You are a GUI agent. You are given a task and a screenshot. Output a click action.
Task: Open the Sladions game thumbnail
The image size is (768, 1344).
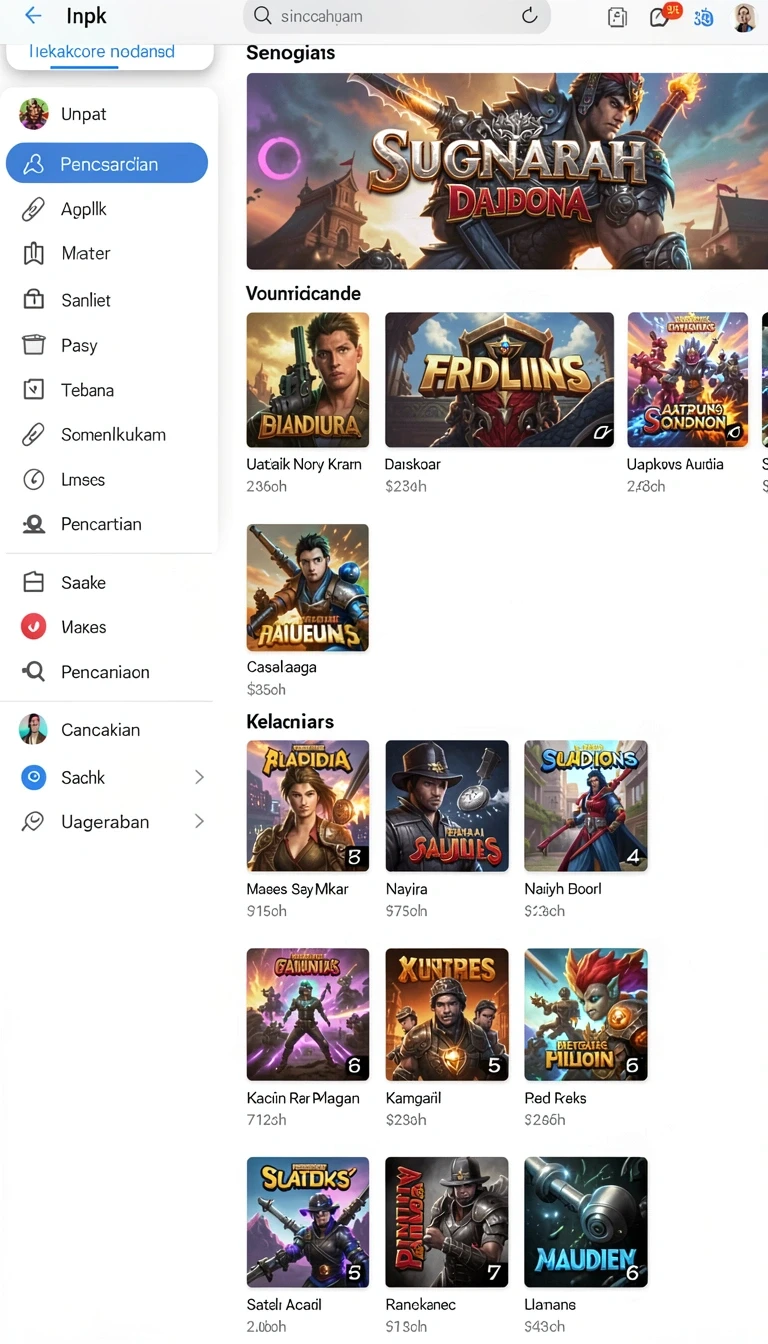(586, 806)
